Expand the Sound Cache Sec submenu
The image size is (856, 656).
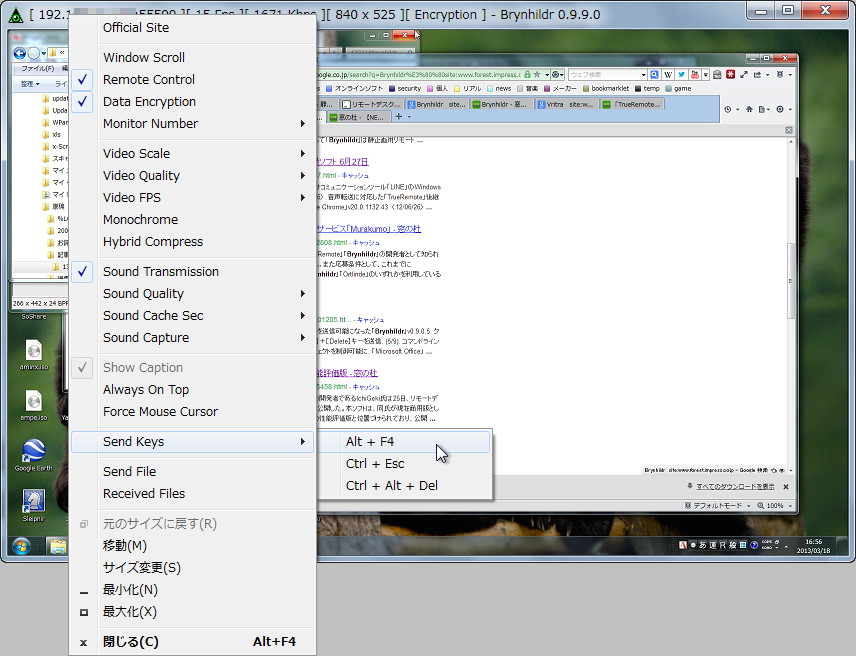(x=192, y=315)
